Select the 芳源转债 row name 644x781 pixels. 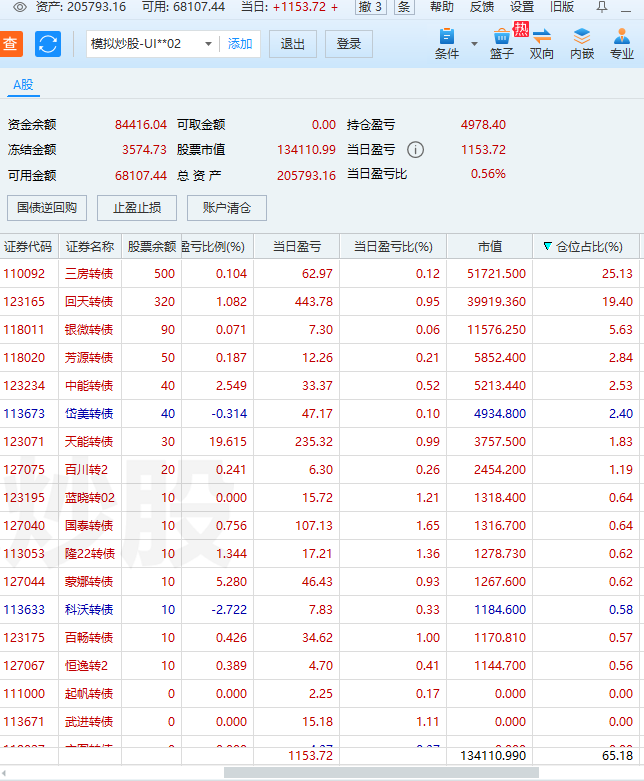[89, 357]
